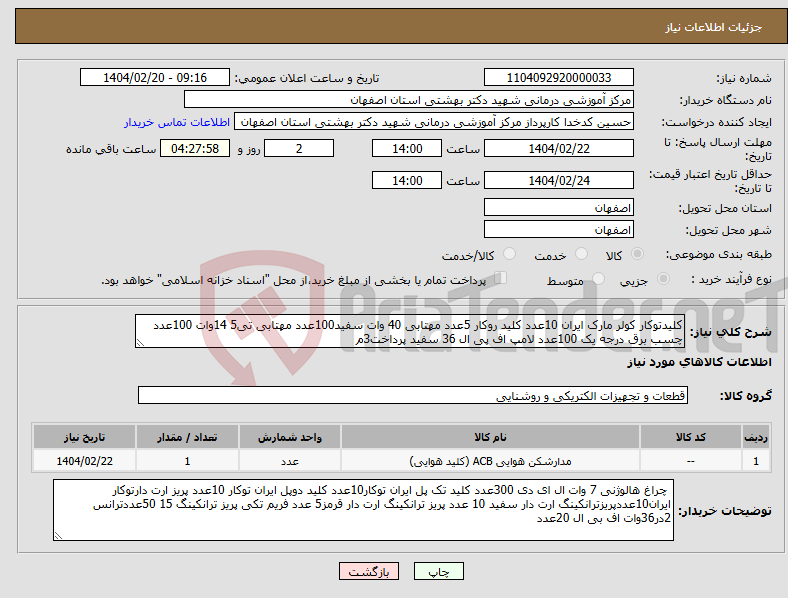Image resolution: width=788 pixels, height=598 pixels.
Task: Click the table cell date 1404/02/22
Action: coord(84,461)
